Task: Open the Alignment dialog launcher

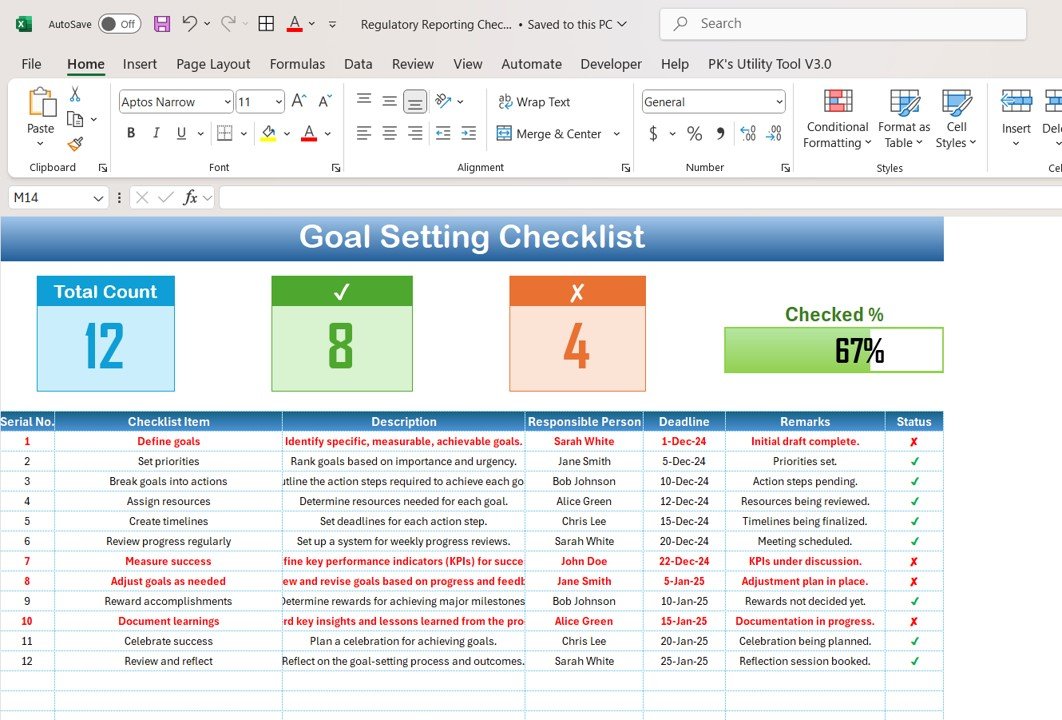Action: 626,168
